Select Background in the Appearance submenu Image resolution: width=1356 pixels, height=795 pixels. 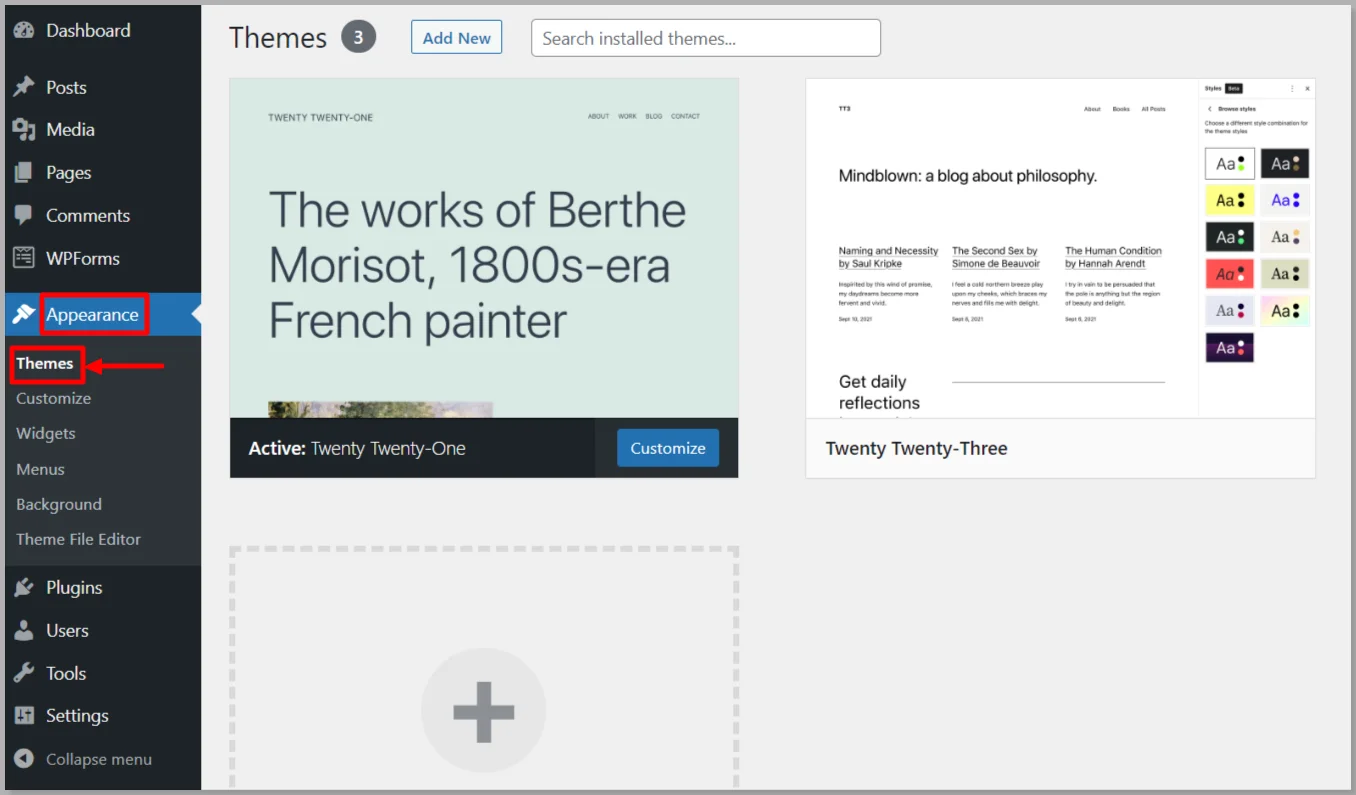click(59, 504)
